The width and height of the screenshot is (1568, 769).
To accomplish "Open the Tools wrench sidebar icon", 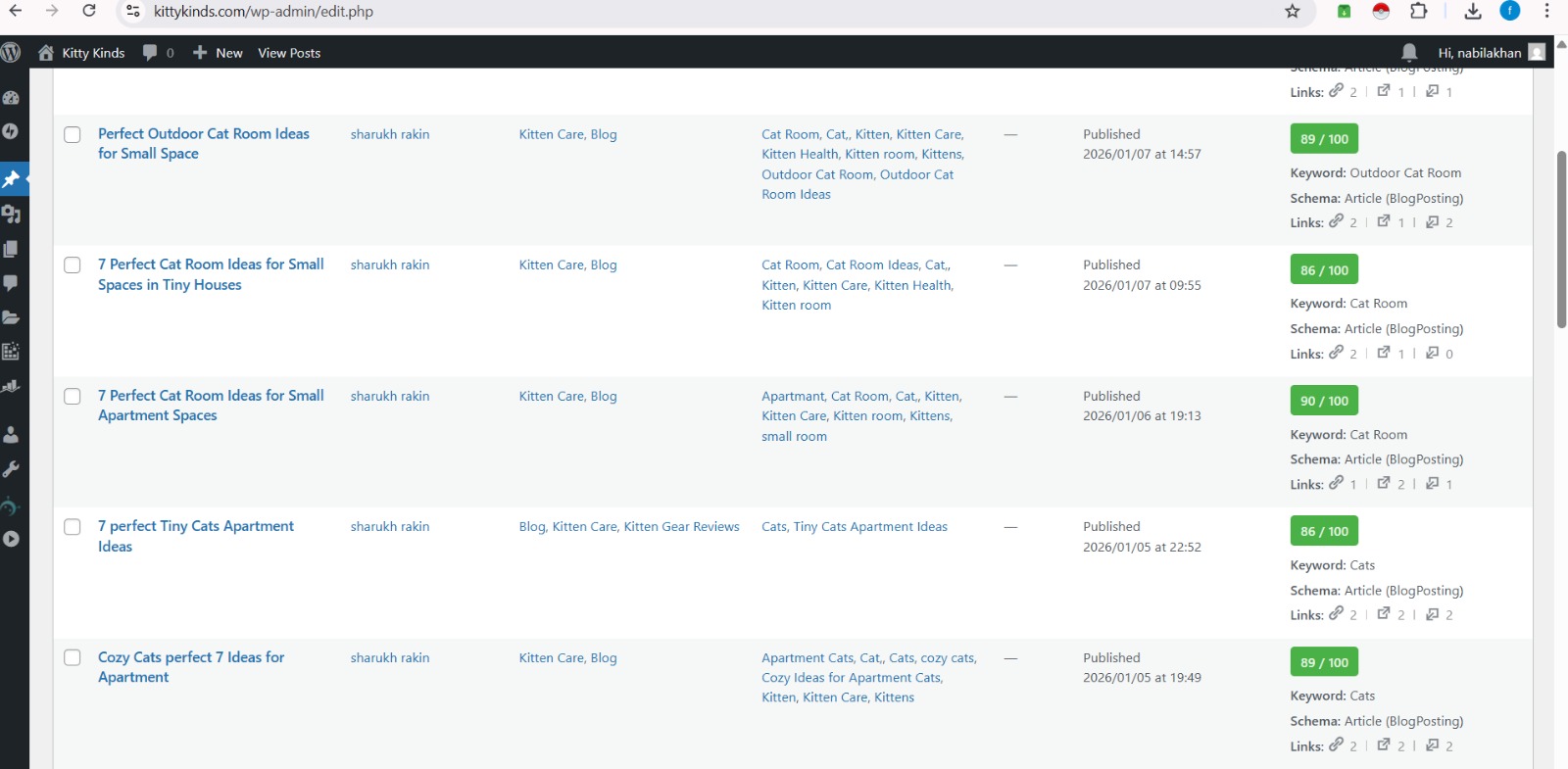I will tap(12, 469).
